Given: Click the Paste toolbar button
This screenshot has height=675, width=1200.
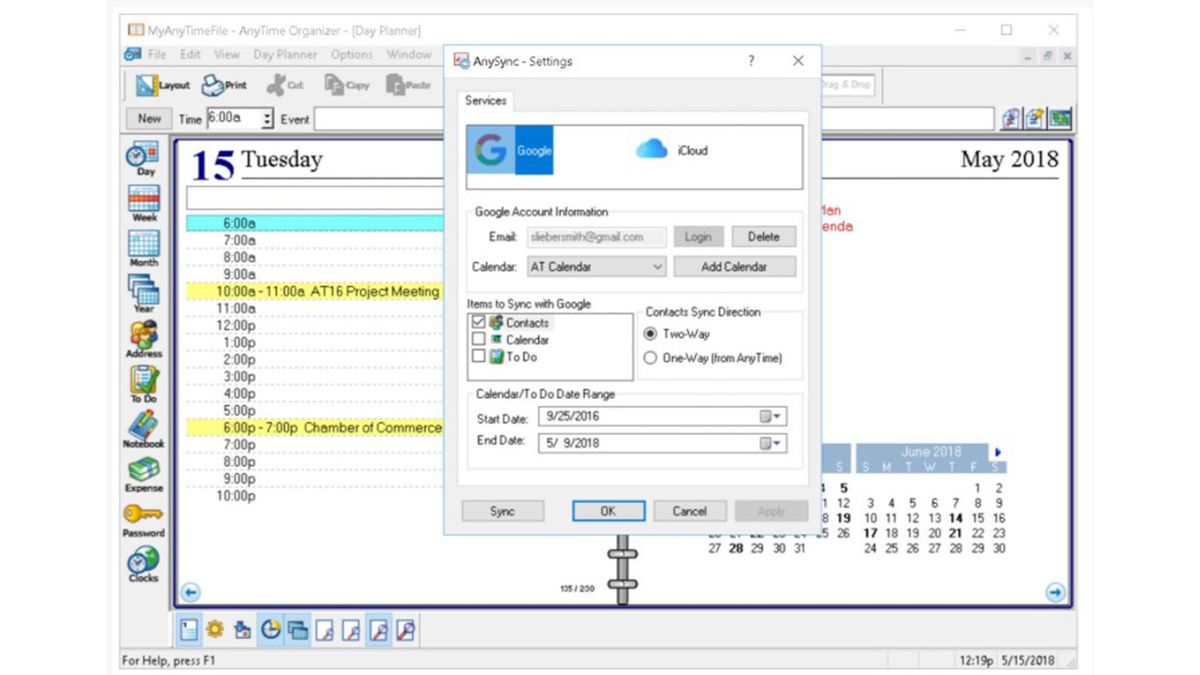Looking at the screenshot, I should [409, 86].
